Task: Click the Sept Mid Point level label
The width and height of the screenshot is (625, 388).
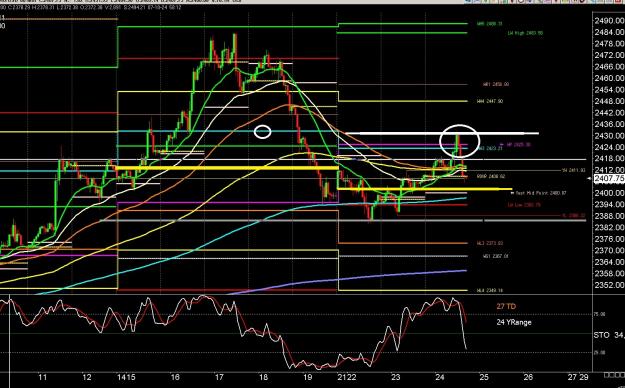Action: [539, 193]
